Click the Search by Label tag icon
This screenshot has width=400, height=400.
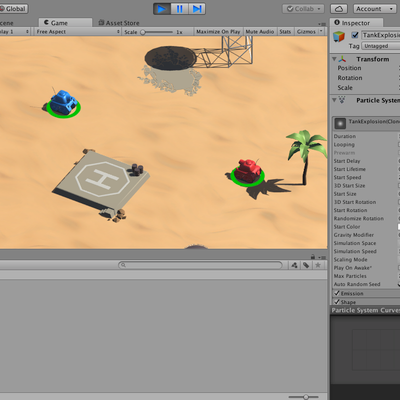(306, 265)
